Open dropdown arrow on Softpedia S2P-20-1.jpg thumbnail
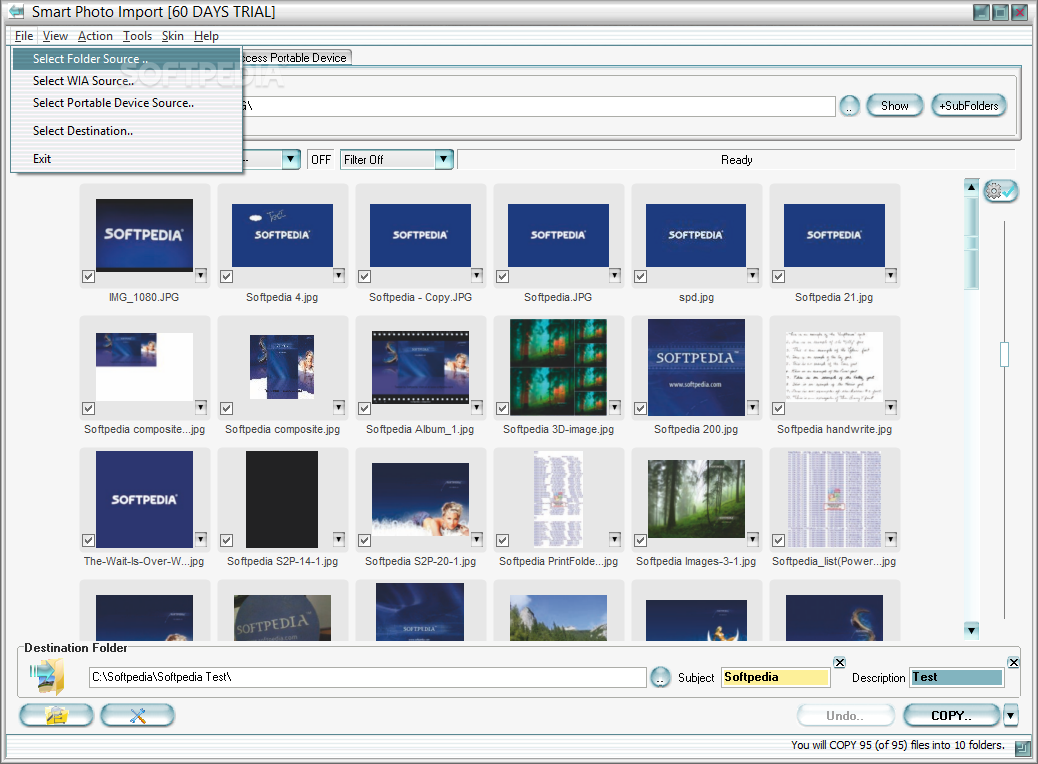Viewport: 1038px width, 764px height. tap(477, 539)
